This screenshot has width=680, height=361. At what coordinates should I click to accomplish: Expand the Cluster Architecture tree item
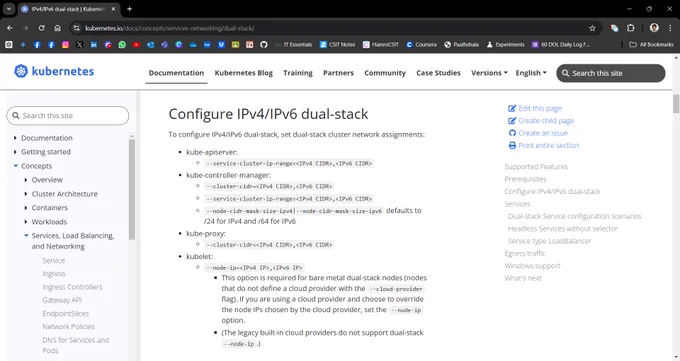pyautogui.click(x=26, y=194)
